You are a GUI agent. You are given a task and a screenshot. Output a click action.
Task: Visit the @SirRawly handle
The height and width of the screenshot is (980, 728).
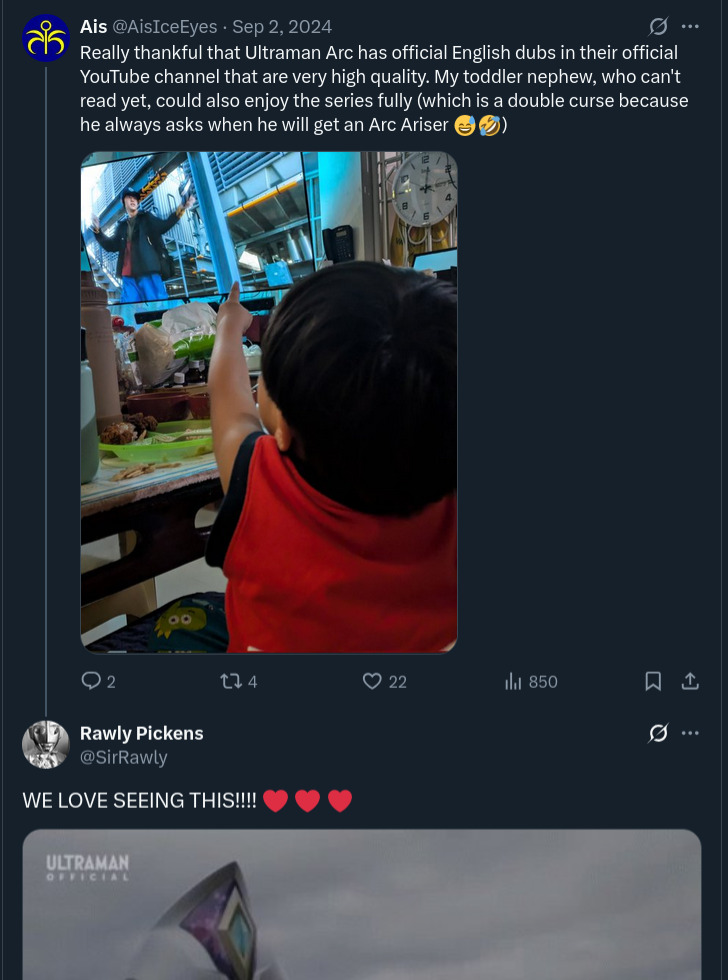point(123,757)
